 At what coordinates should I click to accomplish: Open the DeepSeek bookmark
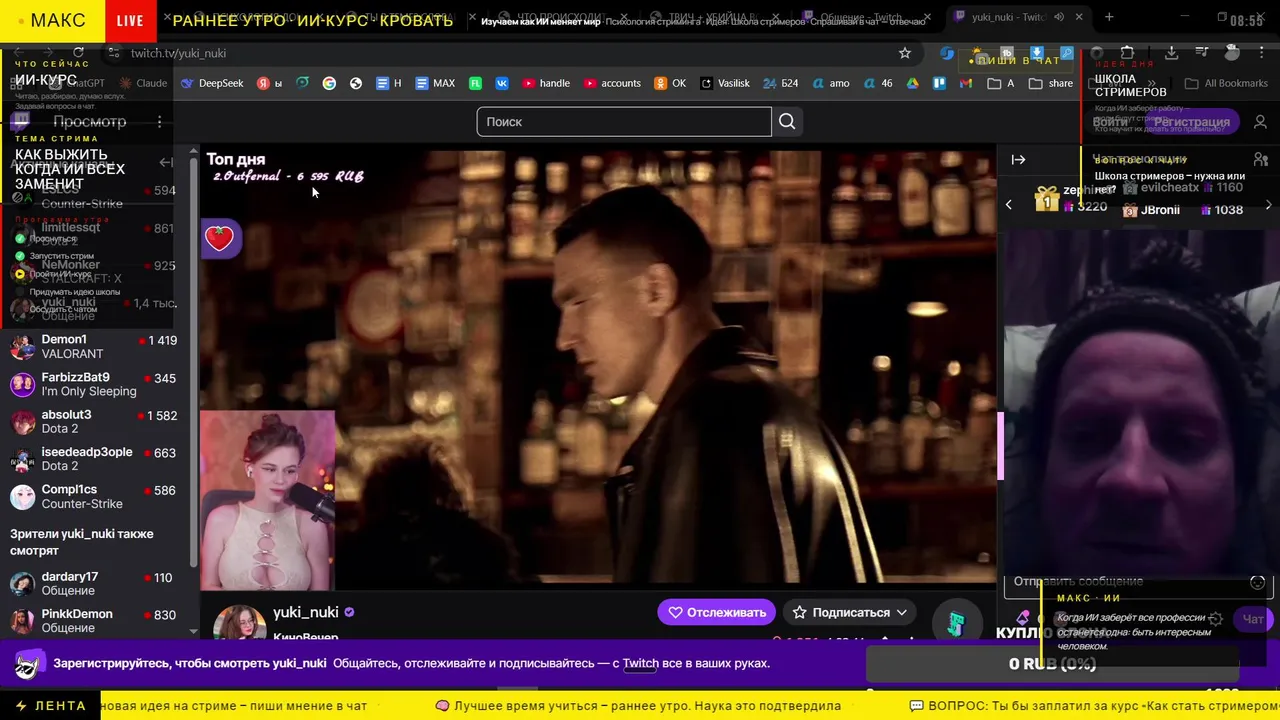pos(212,83)
